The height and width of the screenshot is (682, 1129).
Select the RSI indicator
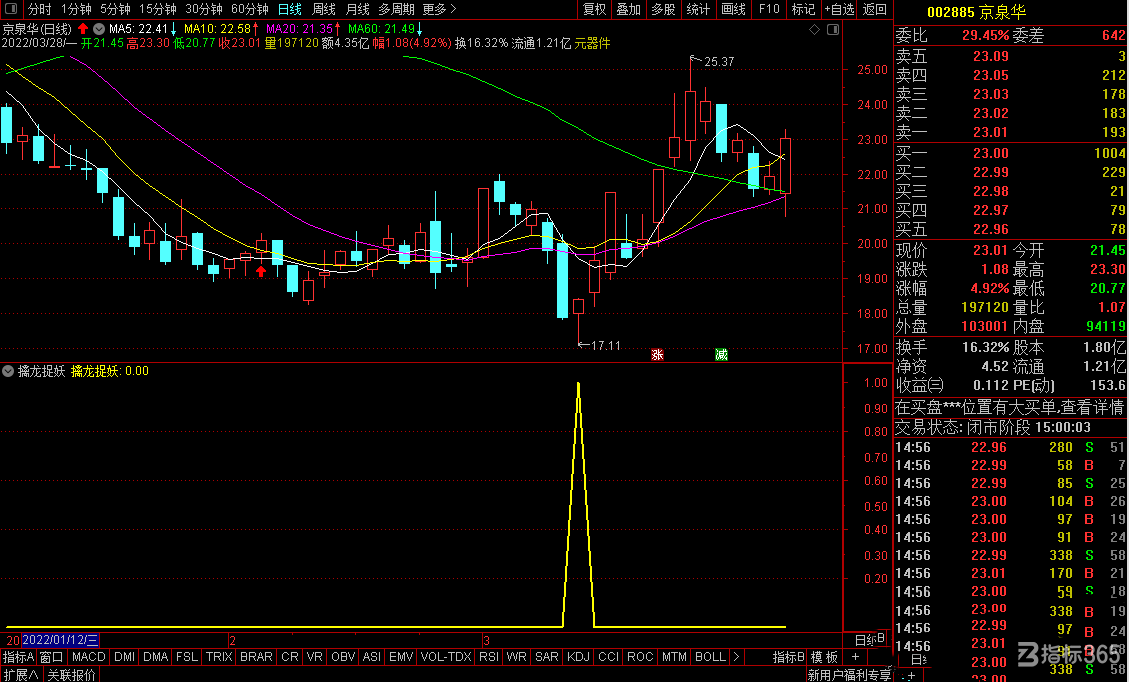pyautogui.click(x=489, y=657)
